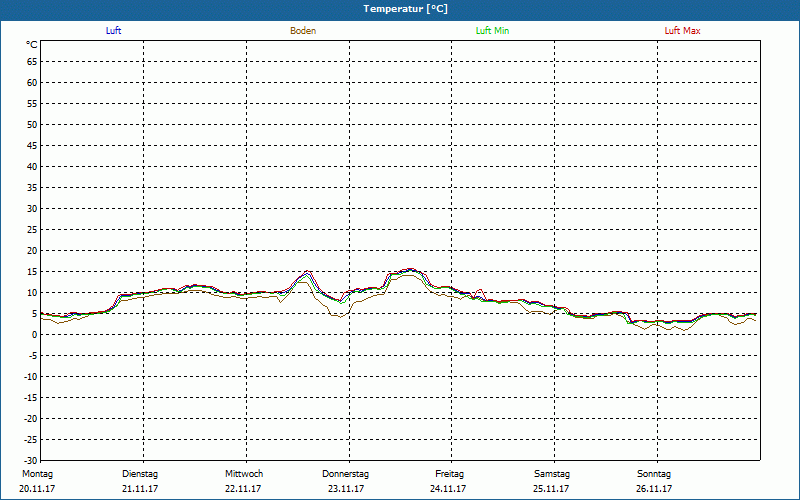Click the Boden legend label
Viewport: 800px width, 500px height.
coord(303,31)
